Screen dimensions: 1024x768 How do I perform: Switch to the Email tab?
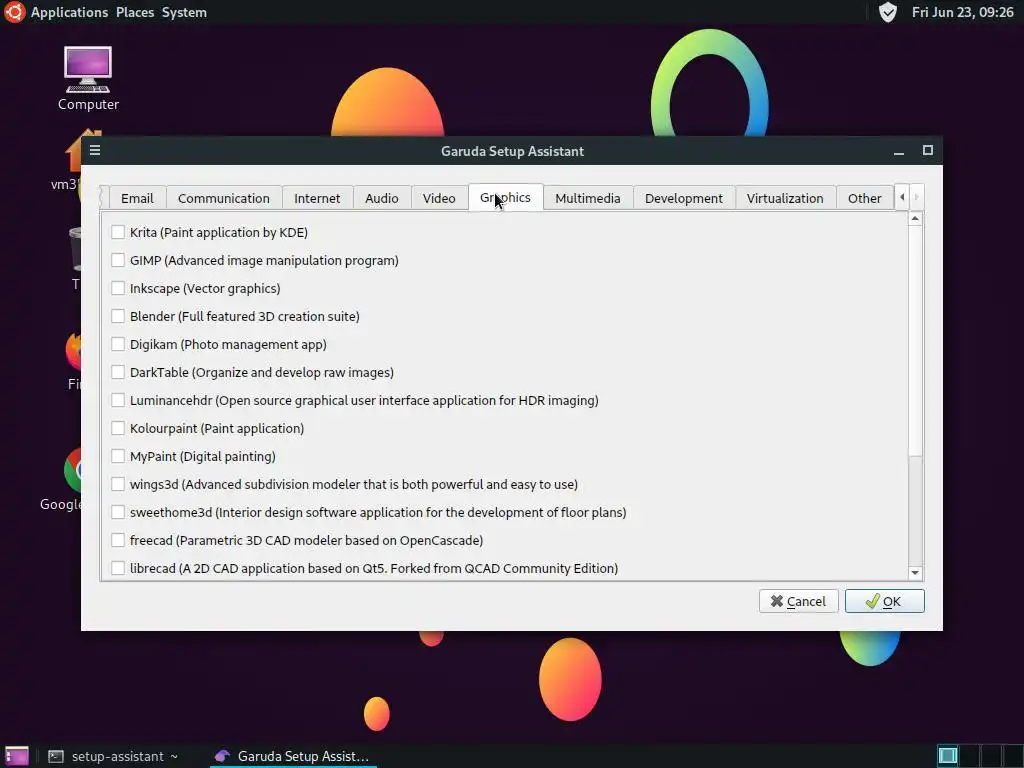137,198
